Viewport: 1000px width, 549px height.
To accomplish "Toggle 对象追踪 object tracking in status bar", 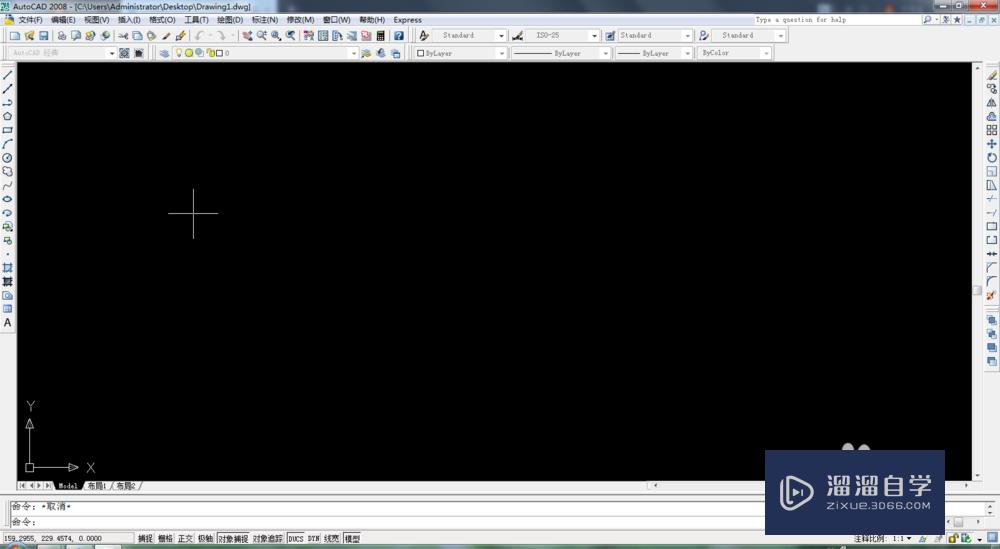I will click(267, 539).
